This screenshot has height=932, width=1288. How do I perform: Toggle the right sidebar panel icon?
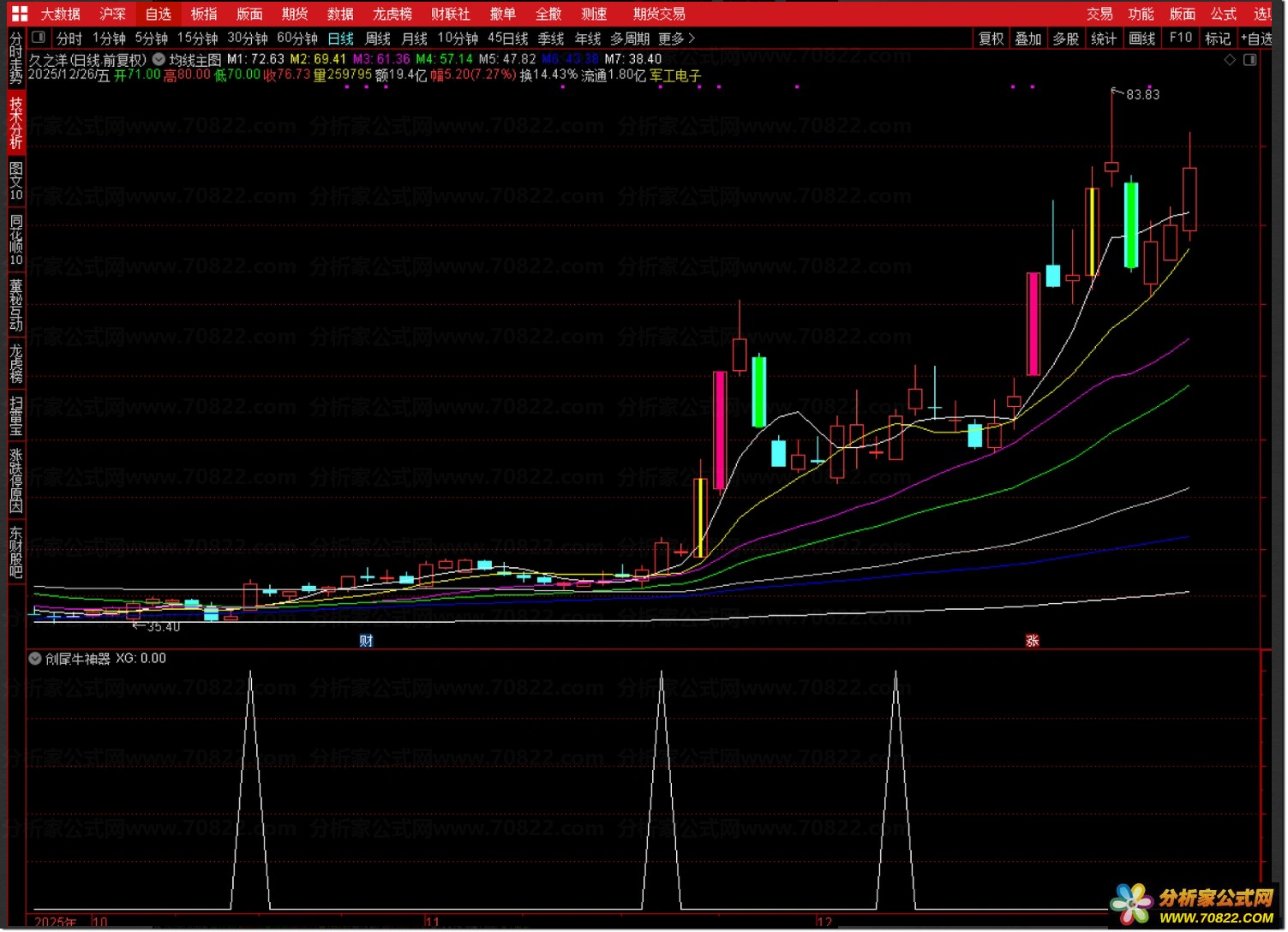pyautogui.click(x=1250, y=60)
